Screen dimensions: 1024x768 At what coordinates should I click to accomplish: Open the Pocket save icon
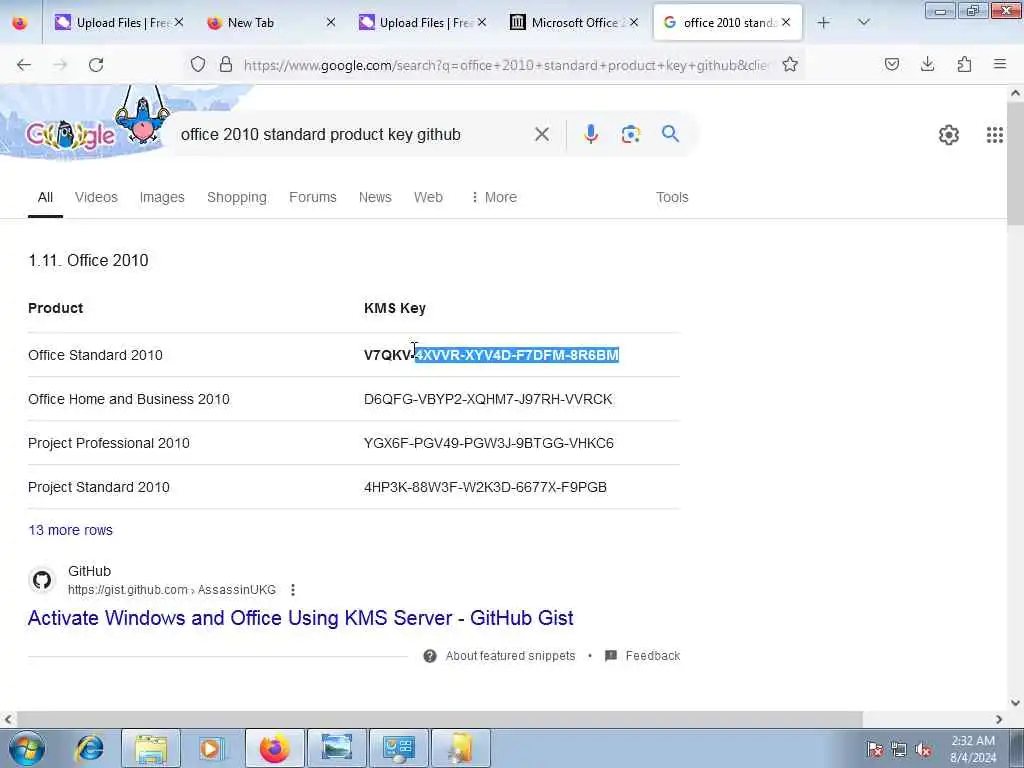pyautogui.click(x=891, y=64)
